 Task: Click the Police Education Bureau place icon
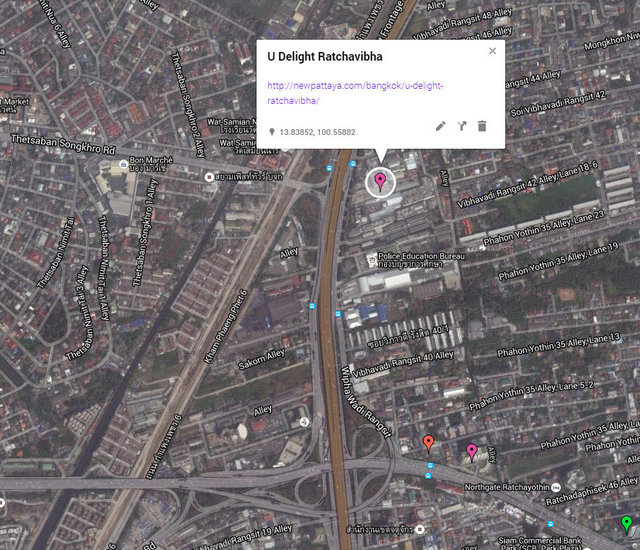371,259
